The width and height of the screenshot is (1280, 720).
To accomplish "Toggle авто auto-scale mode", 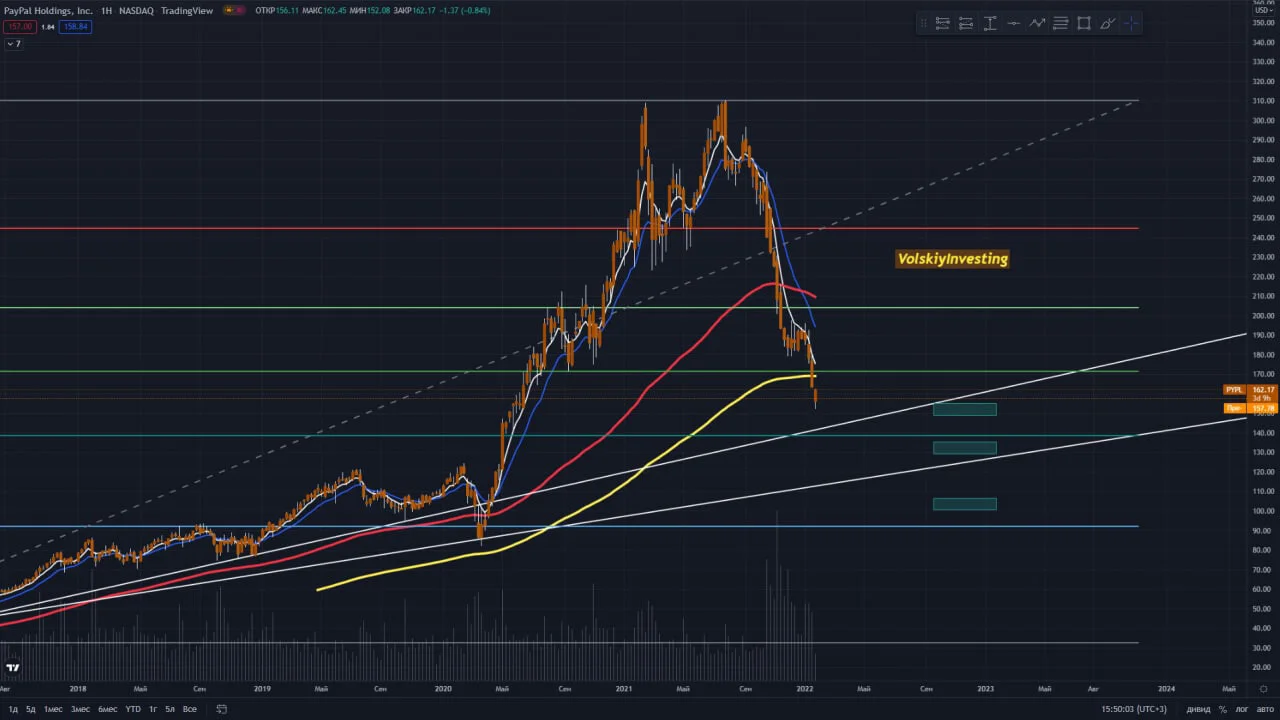I will coord(1264,709).
